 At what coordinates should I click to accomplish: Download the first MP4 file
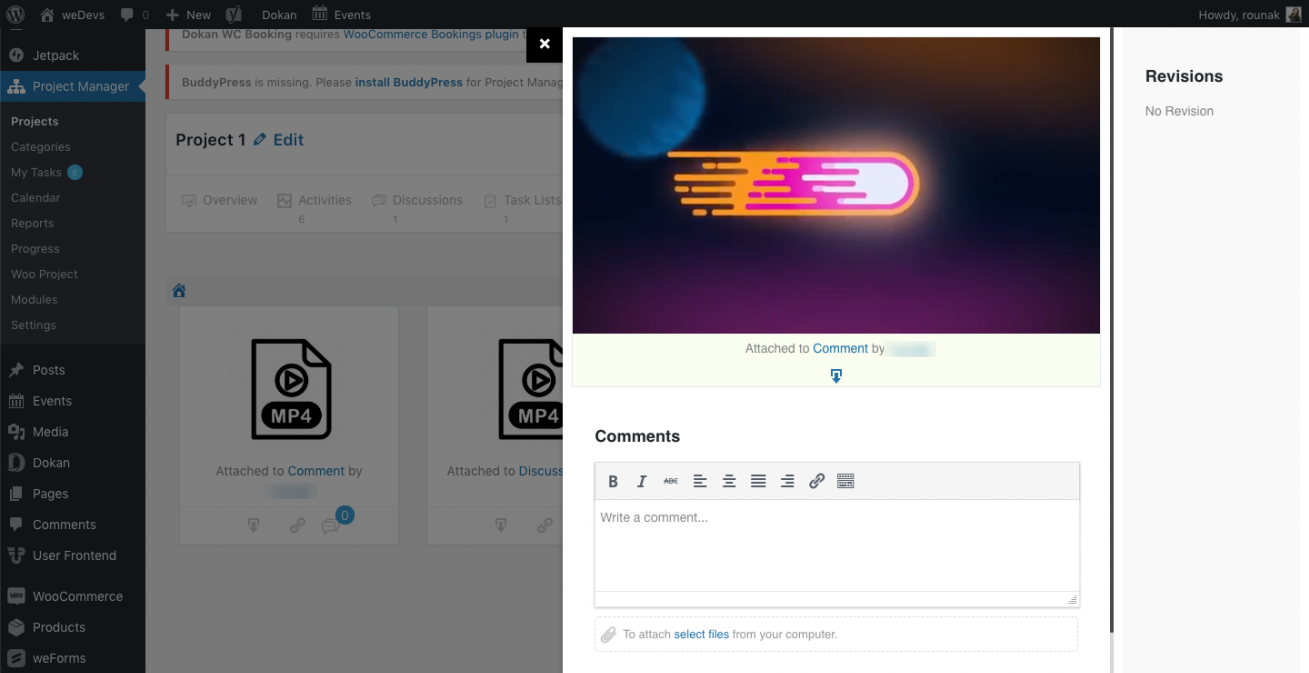pyautogui.click(x=254, y=525)
